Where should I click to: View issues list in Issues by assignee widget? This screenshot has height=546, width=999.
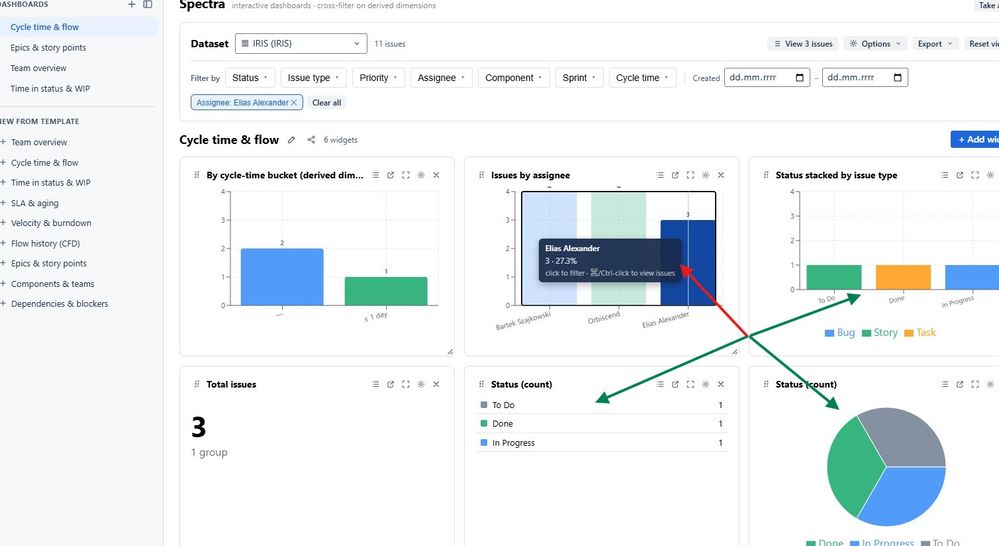[660, 175]
